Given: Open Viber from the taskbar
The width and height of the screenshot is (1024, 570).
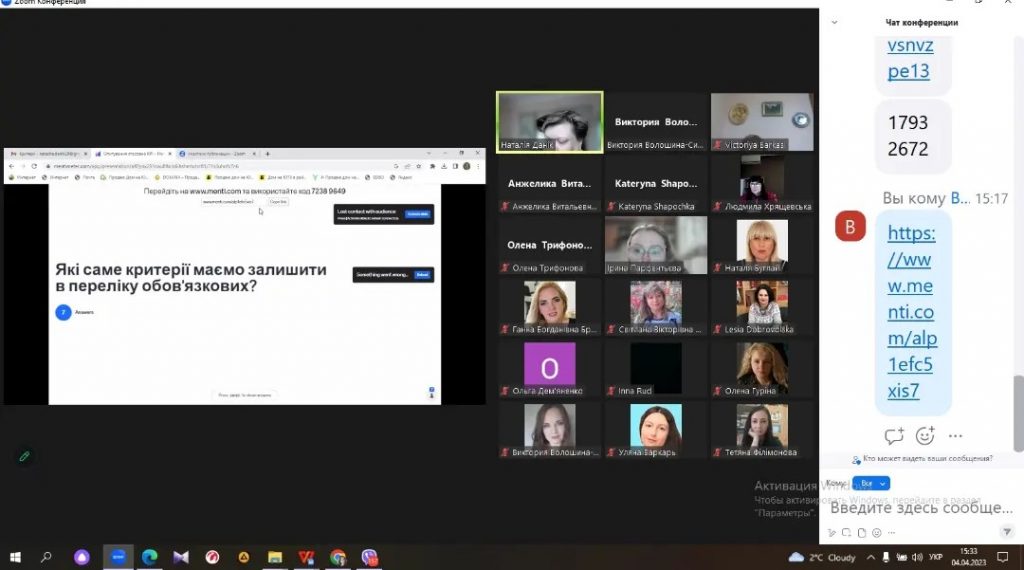Looking at the screenshot, I should pos(369,557).
